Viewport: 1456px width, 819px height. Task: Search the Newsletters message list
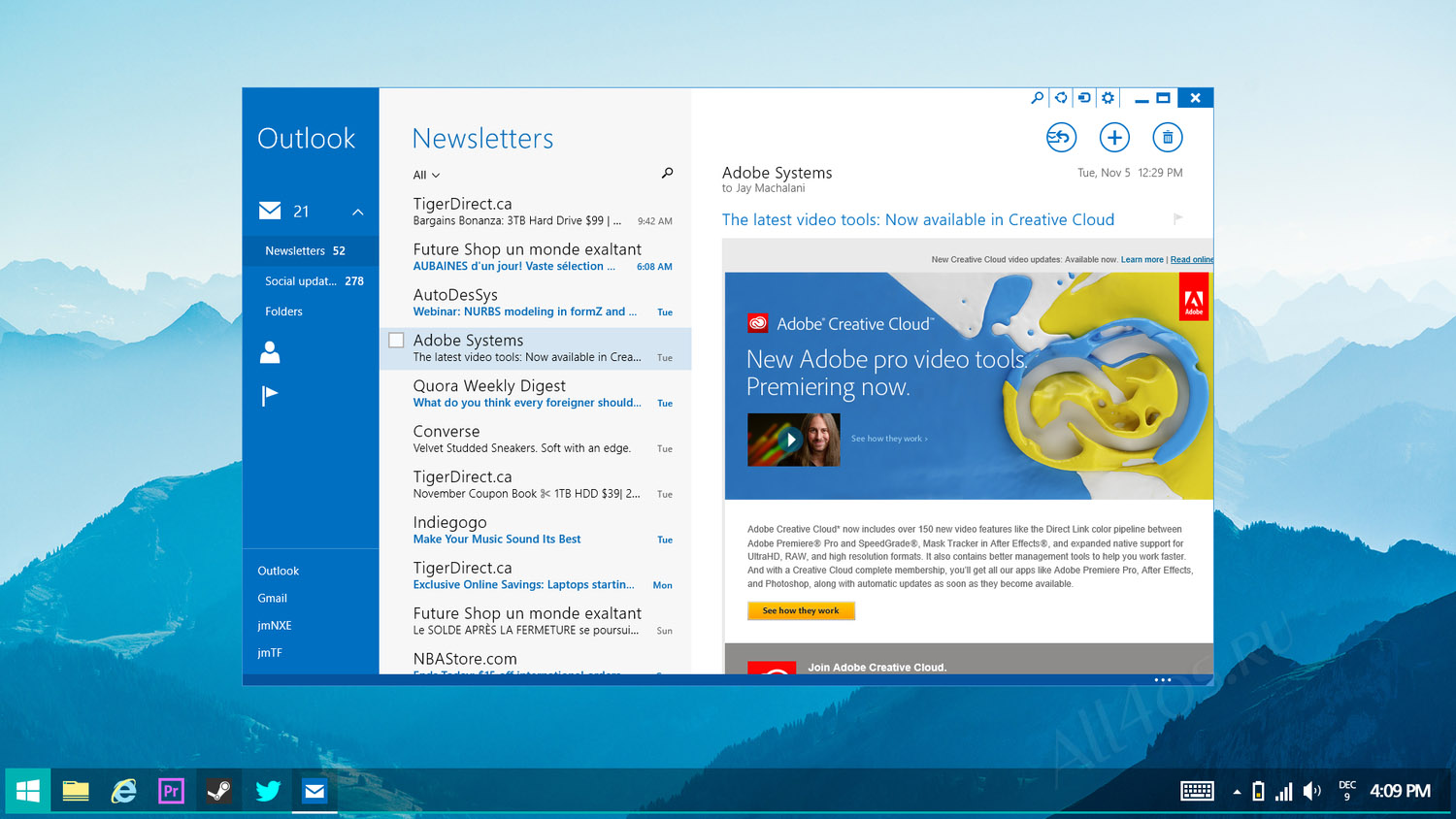[667, 173]
